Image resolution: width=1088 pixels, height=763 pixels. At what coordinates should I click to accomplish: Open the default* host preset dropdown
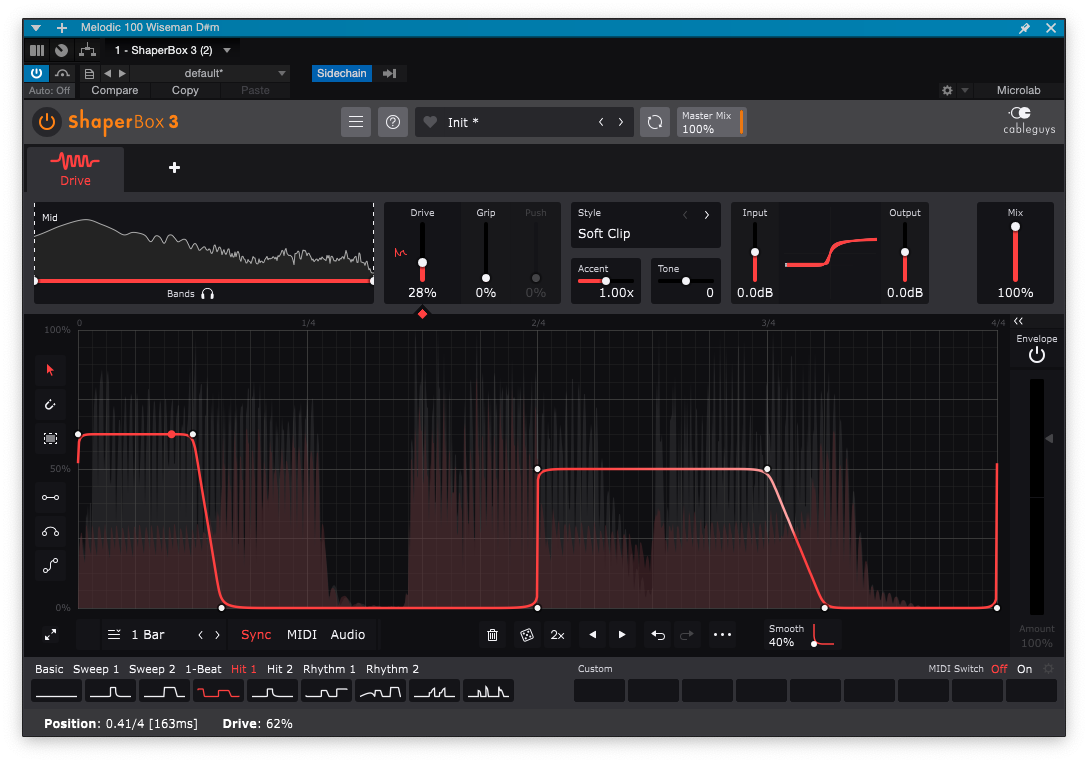point(208,74)
